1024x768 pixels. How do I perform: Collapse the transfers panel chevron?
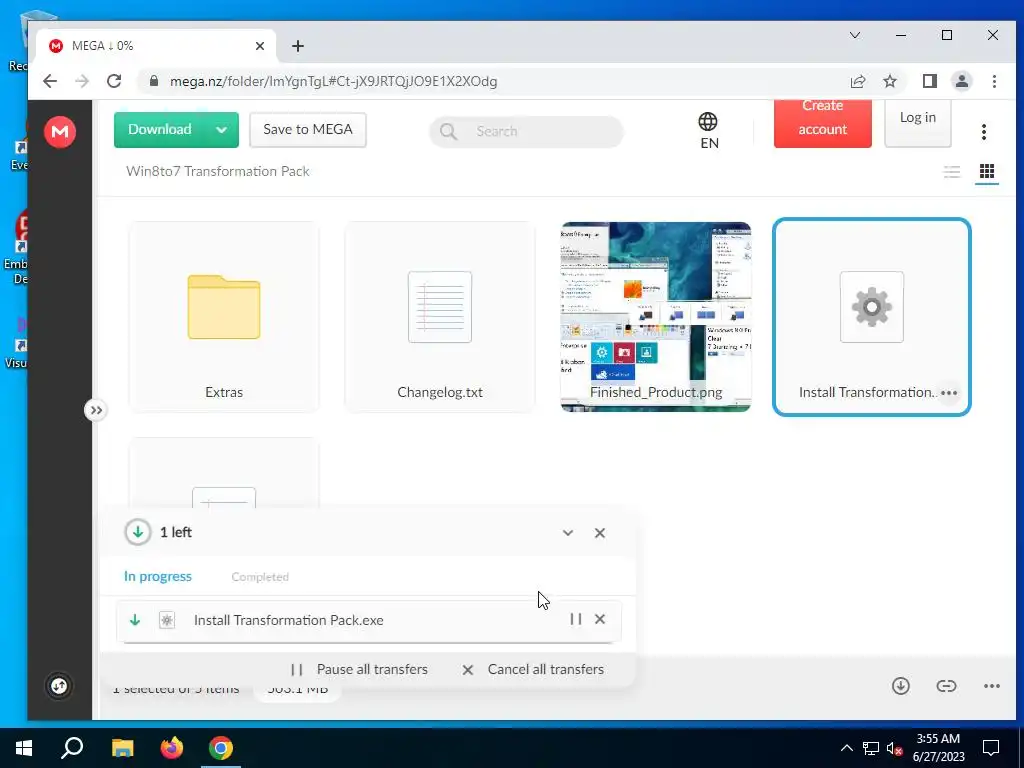(x=568, y=533)
